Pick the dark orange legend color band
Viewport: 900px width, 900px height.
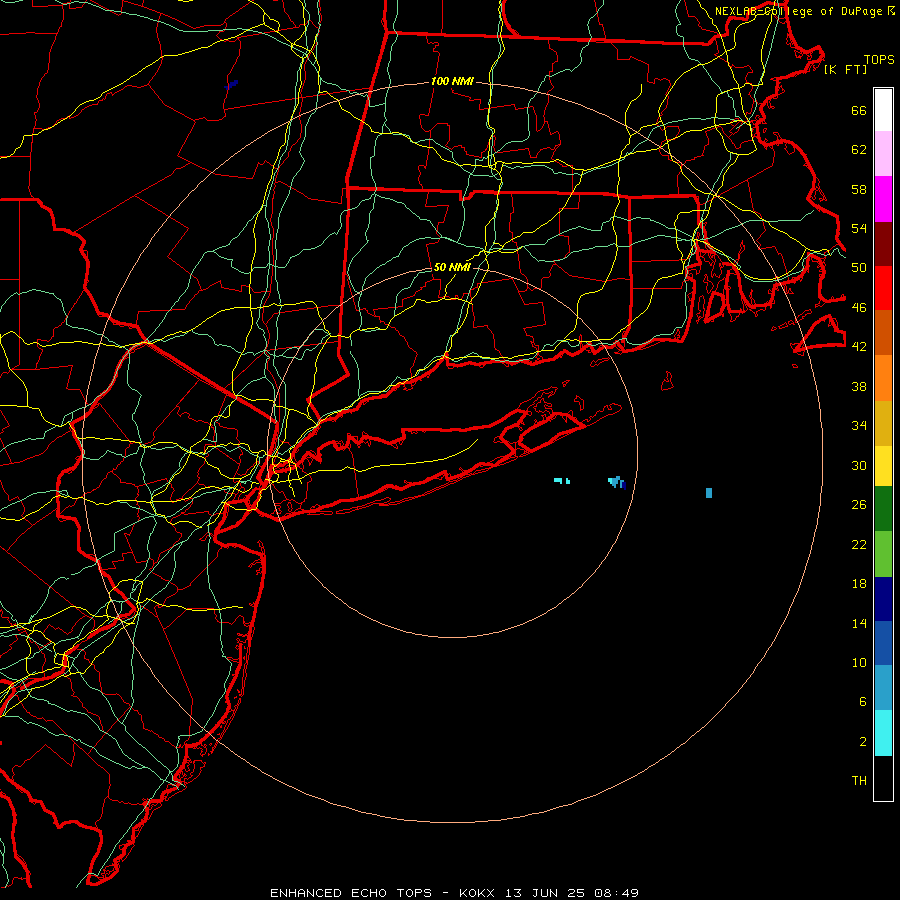pos(883,333)
